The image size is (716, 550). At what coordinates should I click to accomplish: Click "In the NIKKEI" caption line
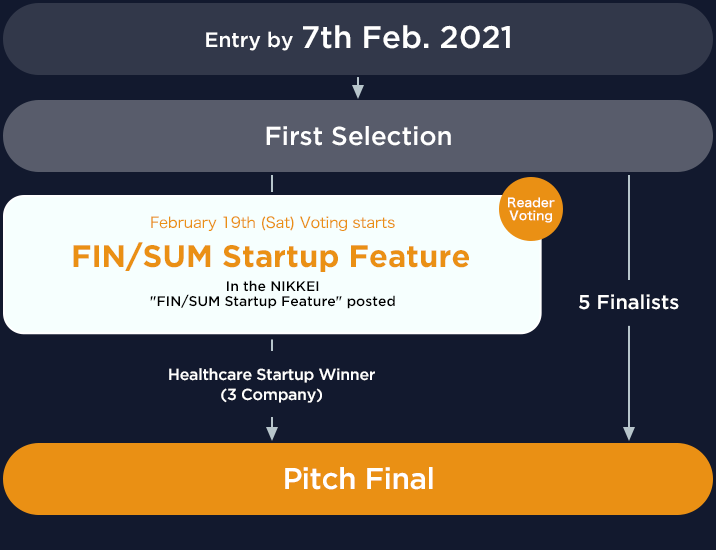(x=273, y=286)
